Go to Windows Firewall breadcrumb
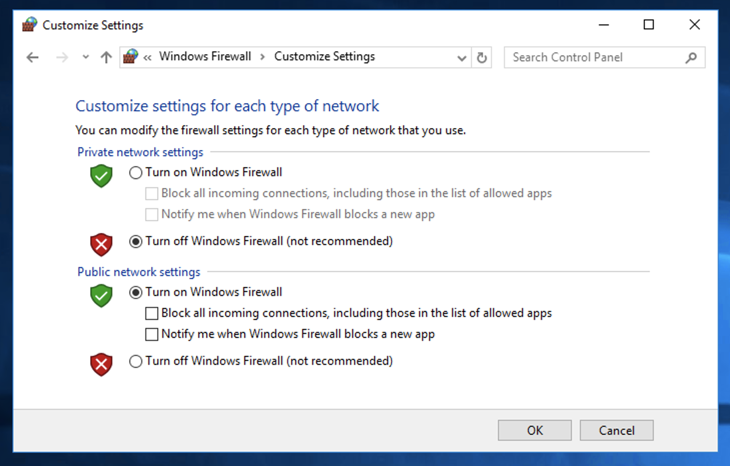 pyautogui.click(x=205, y=57)
